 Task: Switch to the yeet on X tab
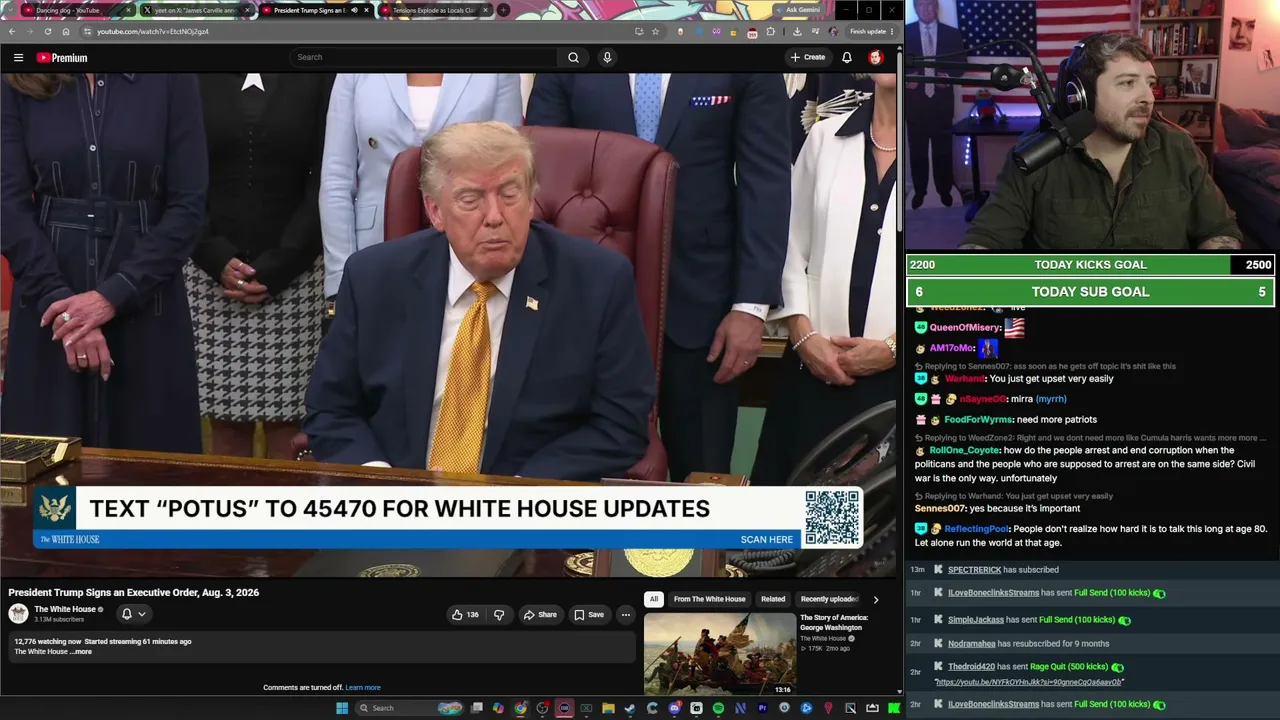coord(195,10)
